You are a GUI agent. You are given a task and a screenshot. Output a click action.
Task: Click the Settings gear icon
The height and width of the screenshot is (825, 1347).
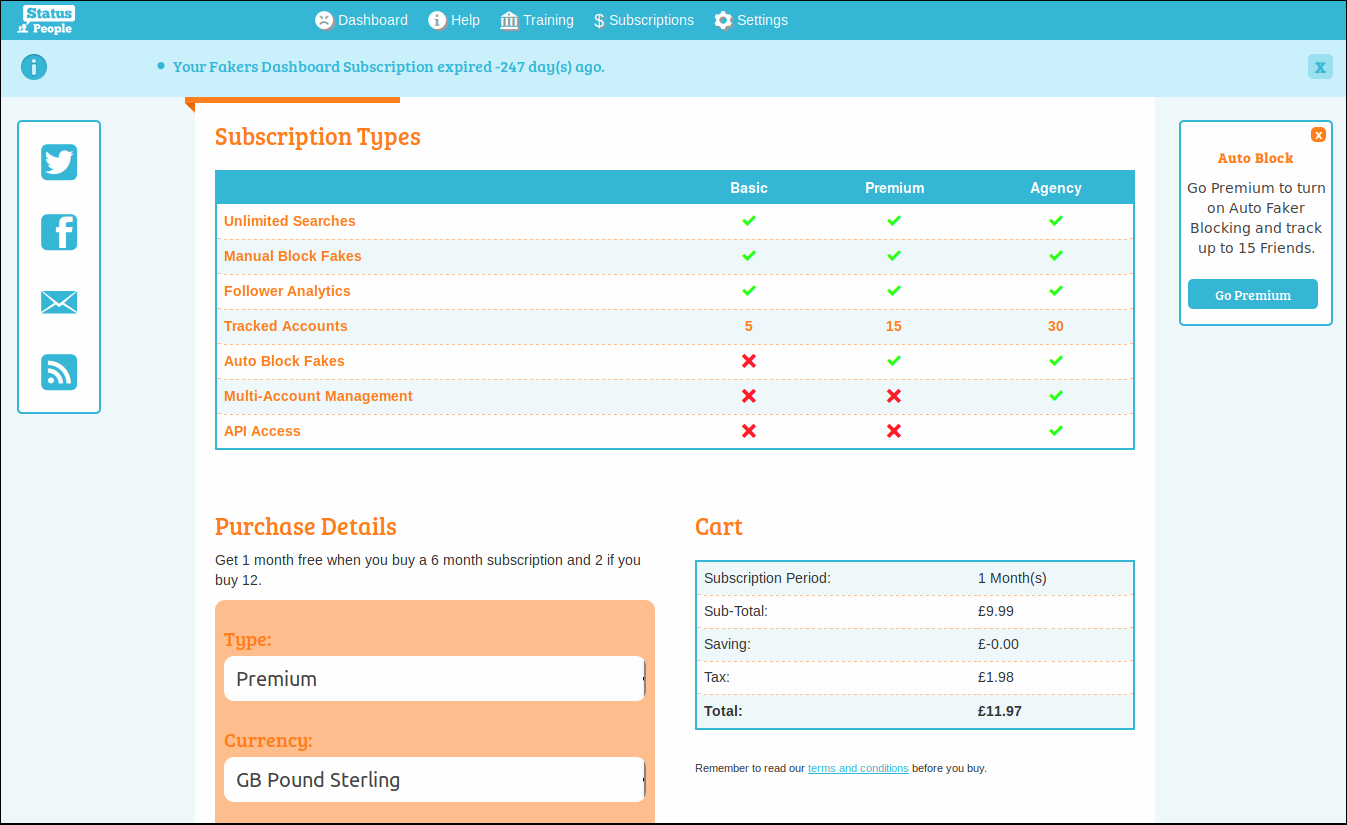pyautogui.click(x=723, y=20)
